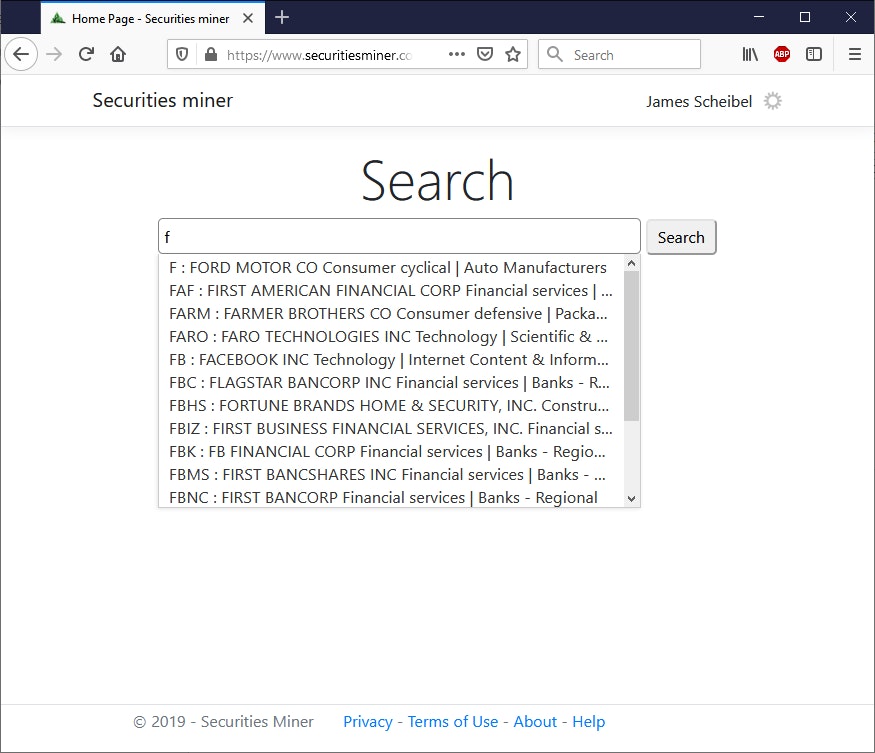Open the tracking protection shield

tap(182, 54)
